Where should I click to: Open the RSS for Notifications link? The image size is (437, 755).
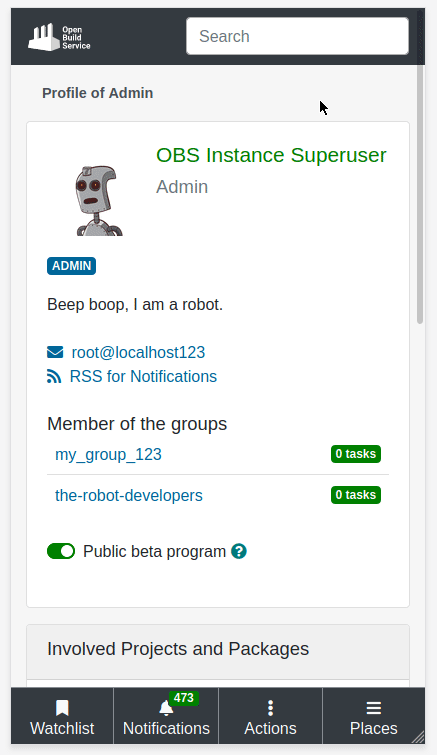click(143, 377)
